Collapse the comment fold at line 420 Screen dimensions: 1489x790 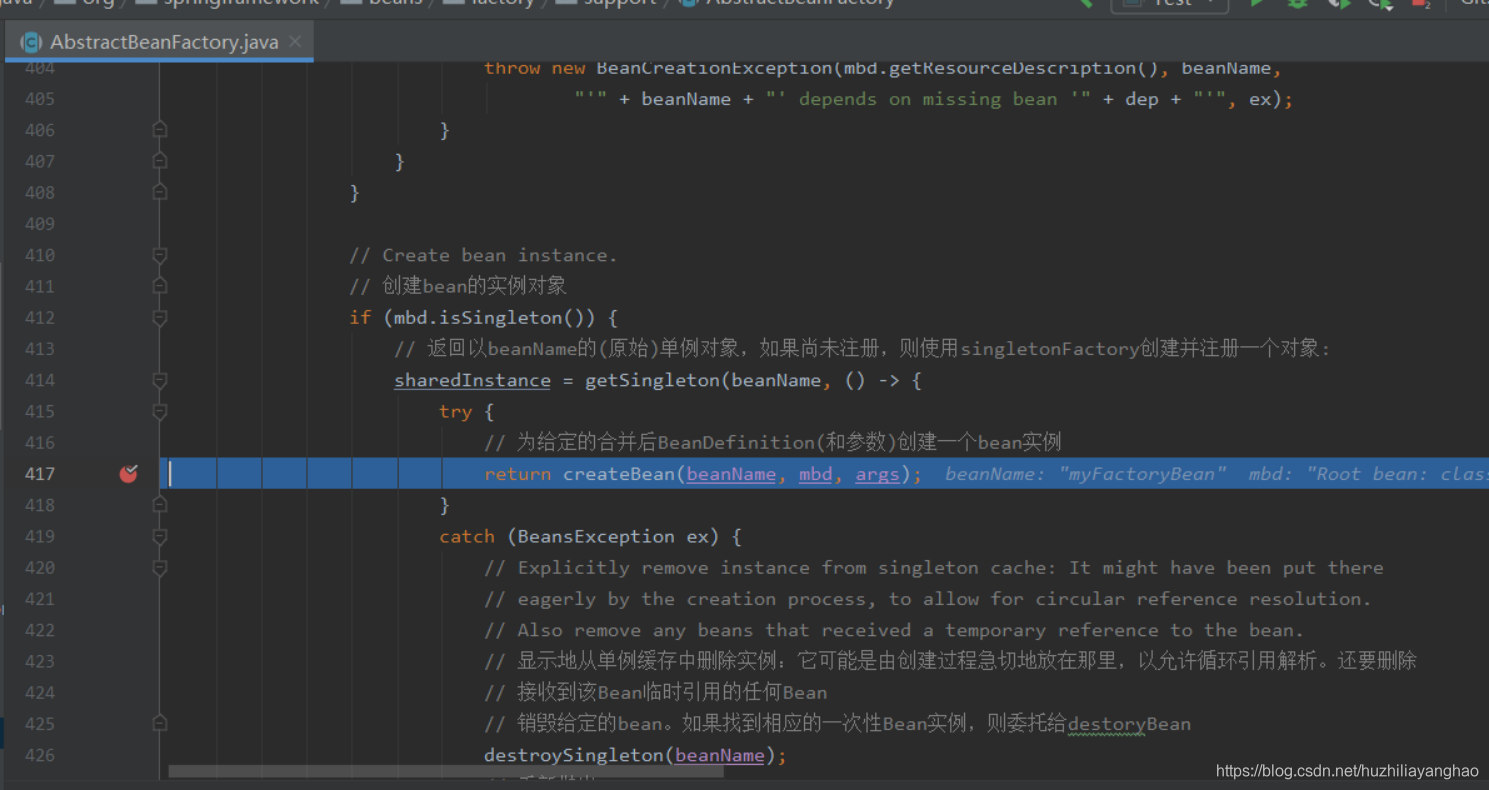click(x=159, y=567)
